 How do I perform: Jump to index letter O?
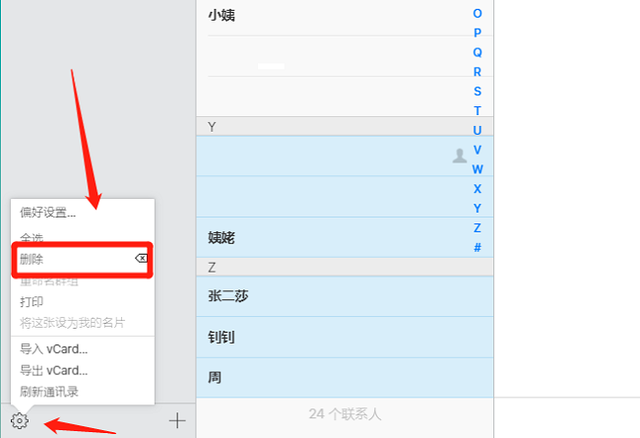click(x=477, y=13)
